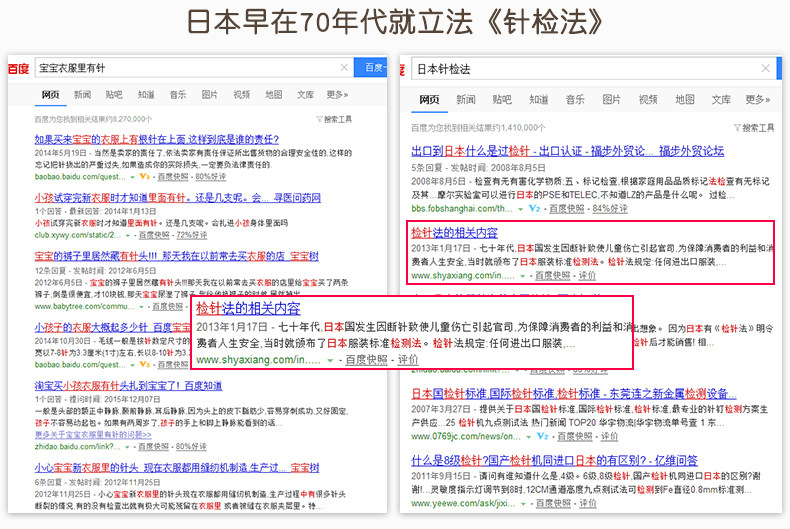
Task: Click V2 badge beside bbs.fobshanghai.com
Action: pos(535,209)
